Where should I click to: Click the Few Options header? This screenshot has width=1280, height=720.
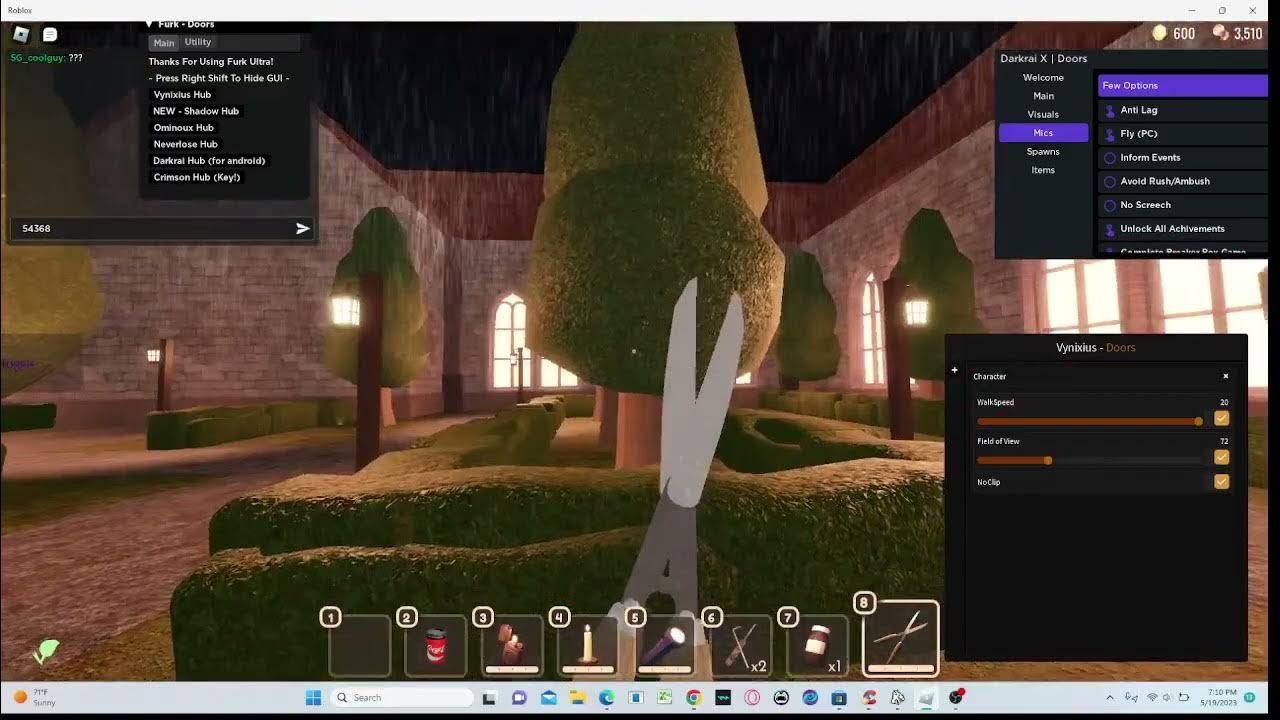pyautogui.click(x=1182, y=86)
